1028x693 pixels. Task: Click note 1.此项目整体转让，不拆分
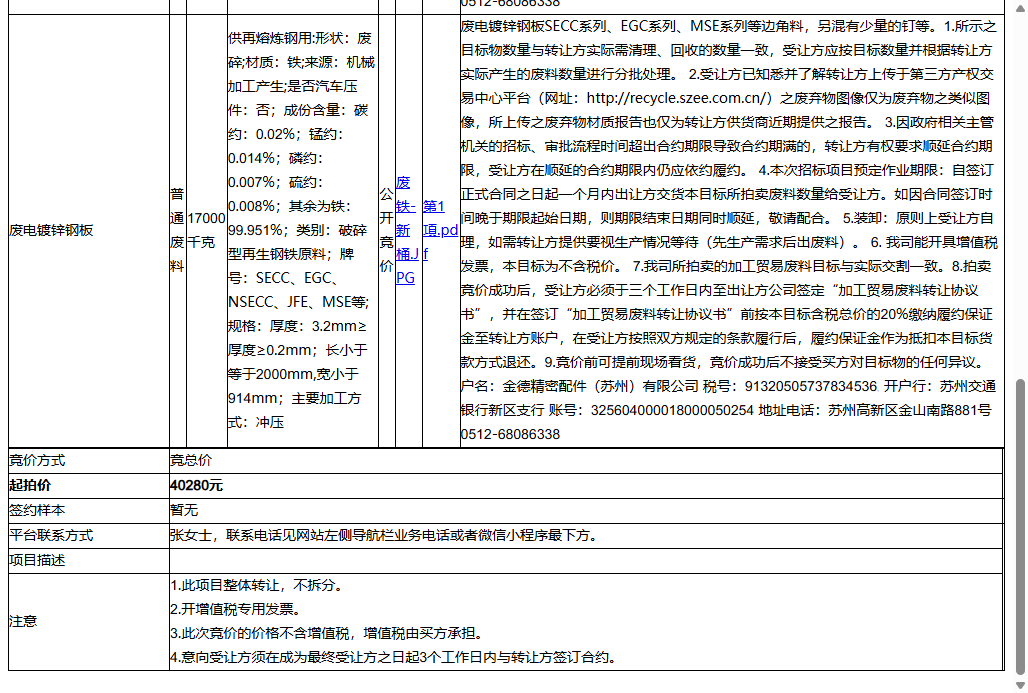coord(257,585)
